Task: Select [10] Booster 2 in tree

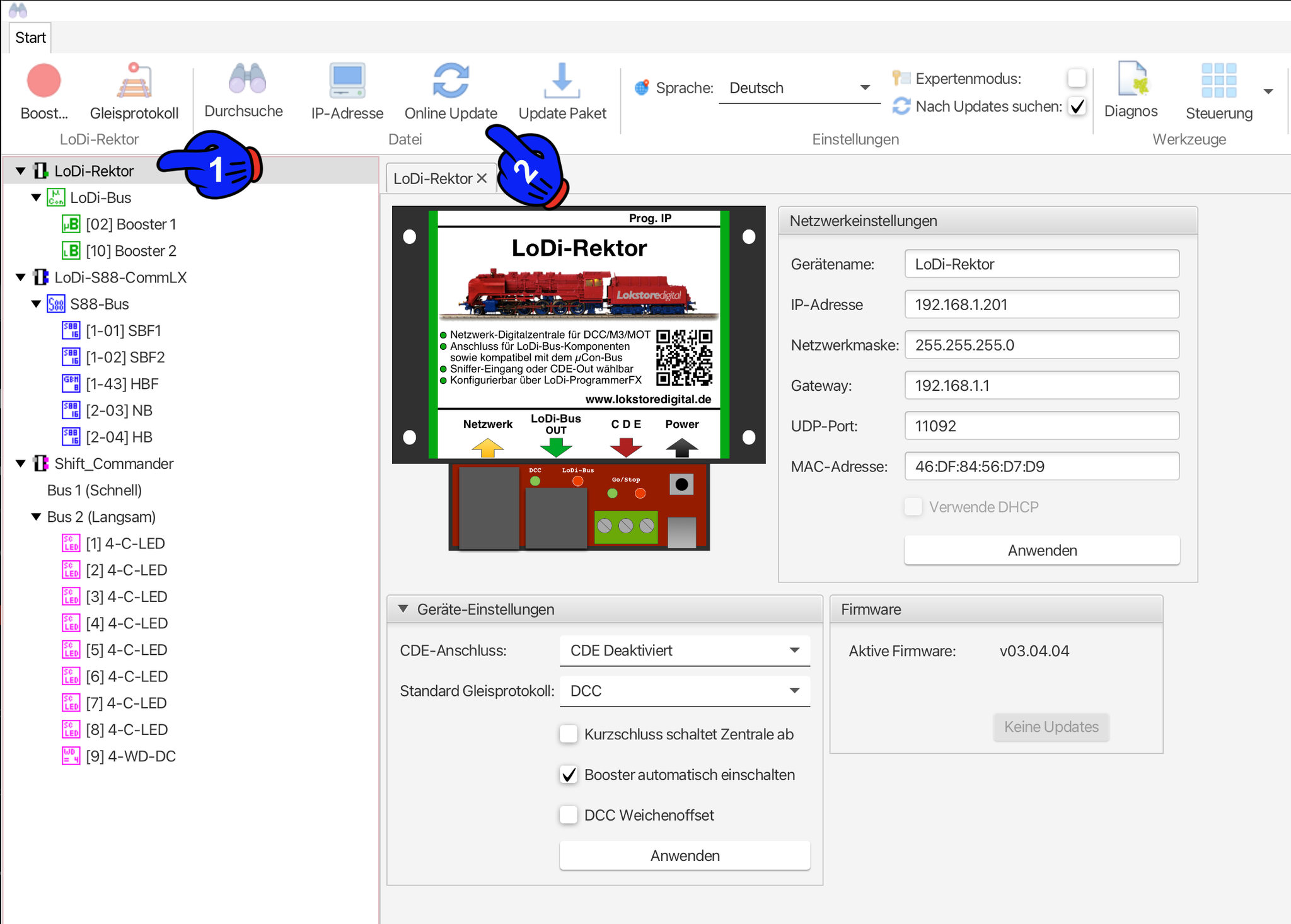Action: pos(130,251)
